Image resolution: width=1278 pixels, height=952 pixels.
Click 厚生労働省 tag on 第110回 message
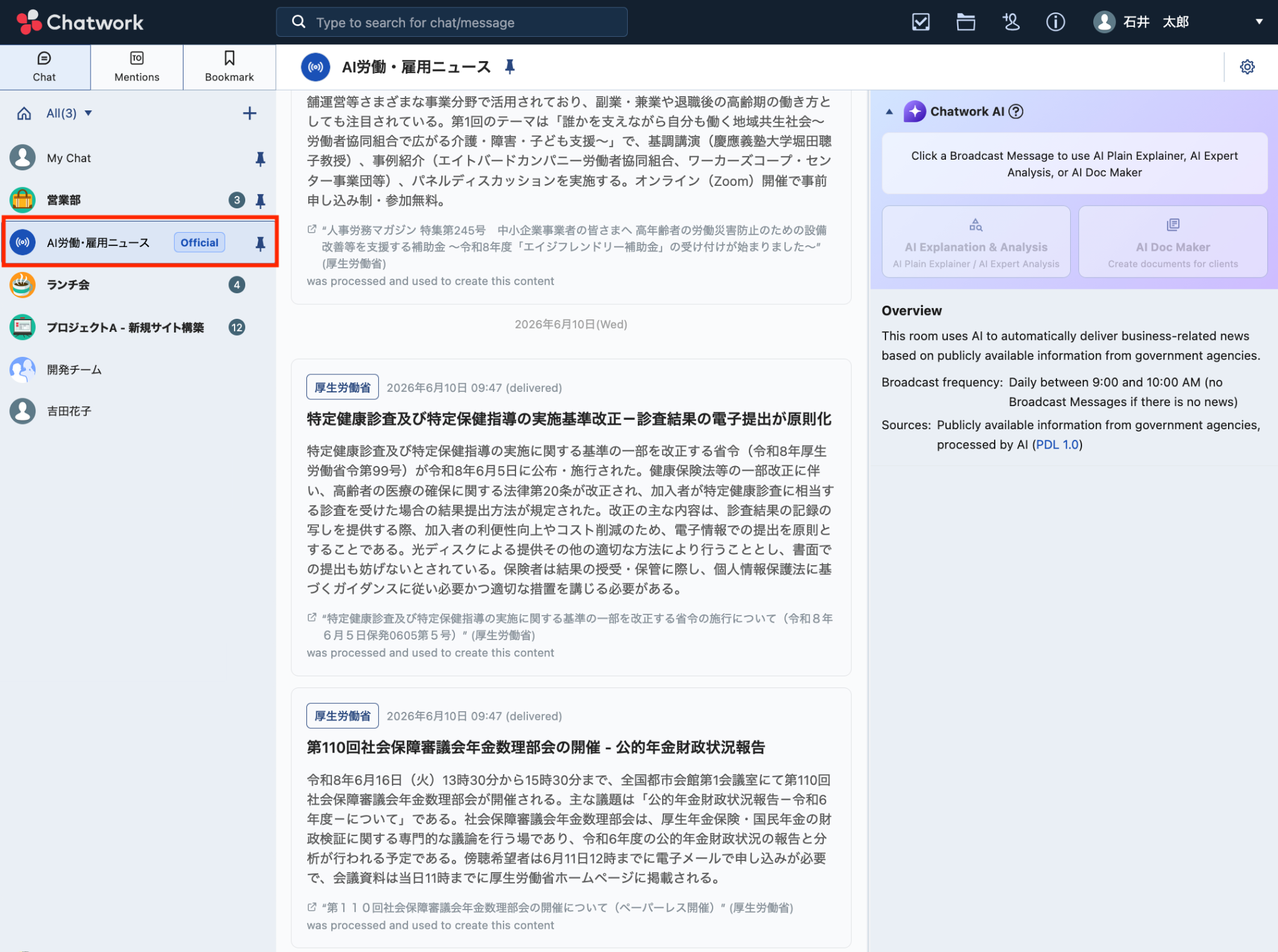coord(342,716)
